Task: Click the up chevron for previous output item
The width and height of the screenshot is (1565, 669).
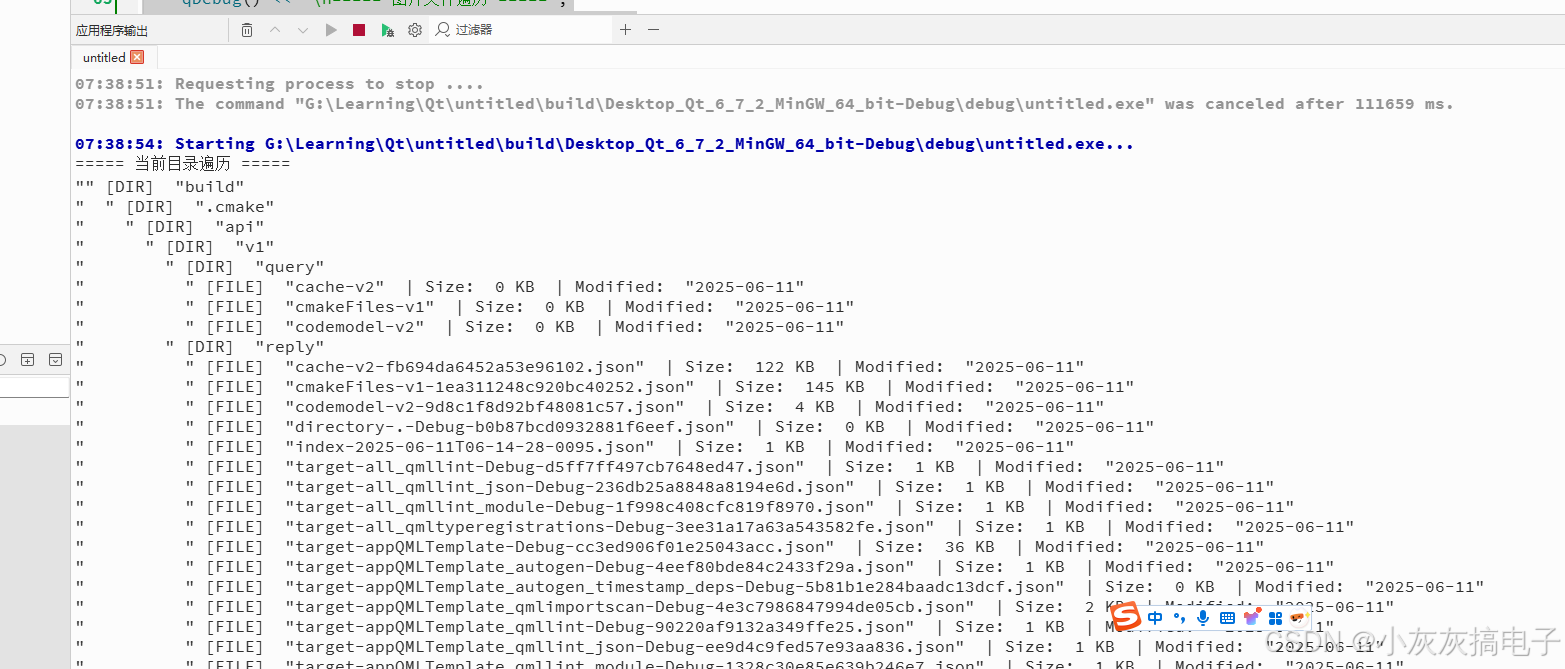Action: point(275,30)
